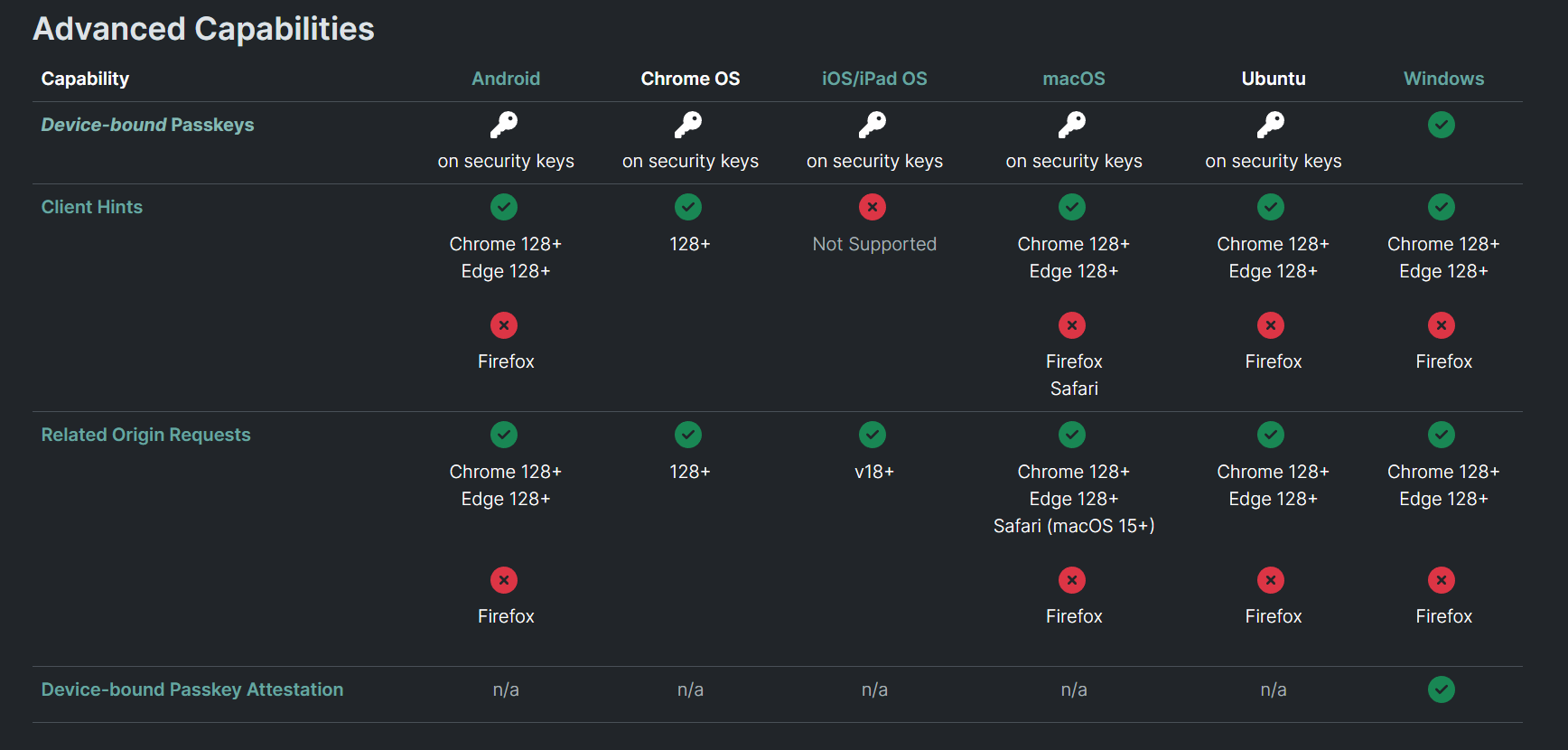The height and width of the screenshot is (750, 1568).
Task: Click 128+ under Chrome OS, Related Origin Requests
Action: pyautogui.click(x=690, y=472)
